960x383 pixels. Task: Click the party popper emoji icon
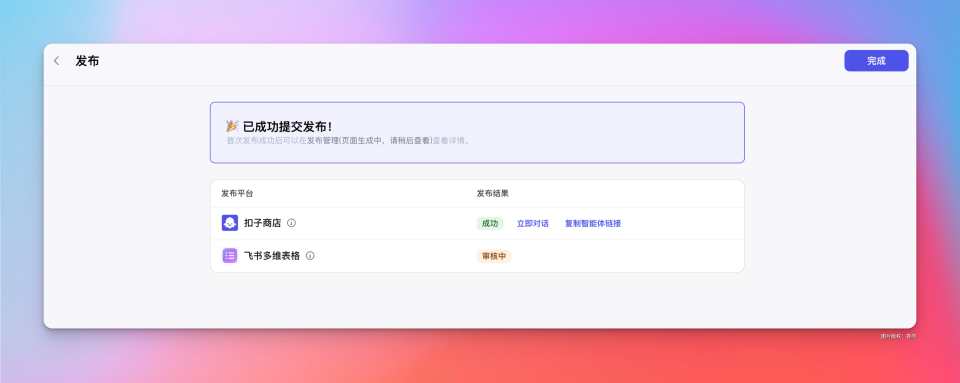pyautogui.click(x=232, y=126)
